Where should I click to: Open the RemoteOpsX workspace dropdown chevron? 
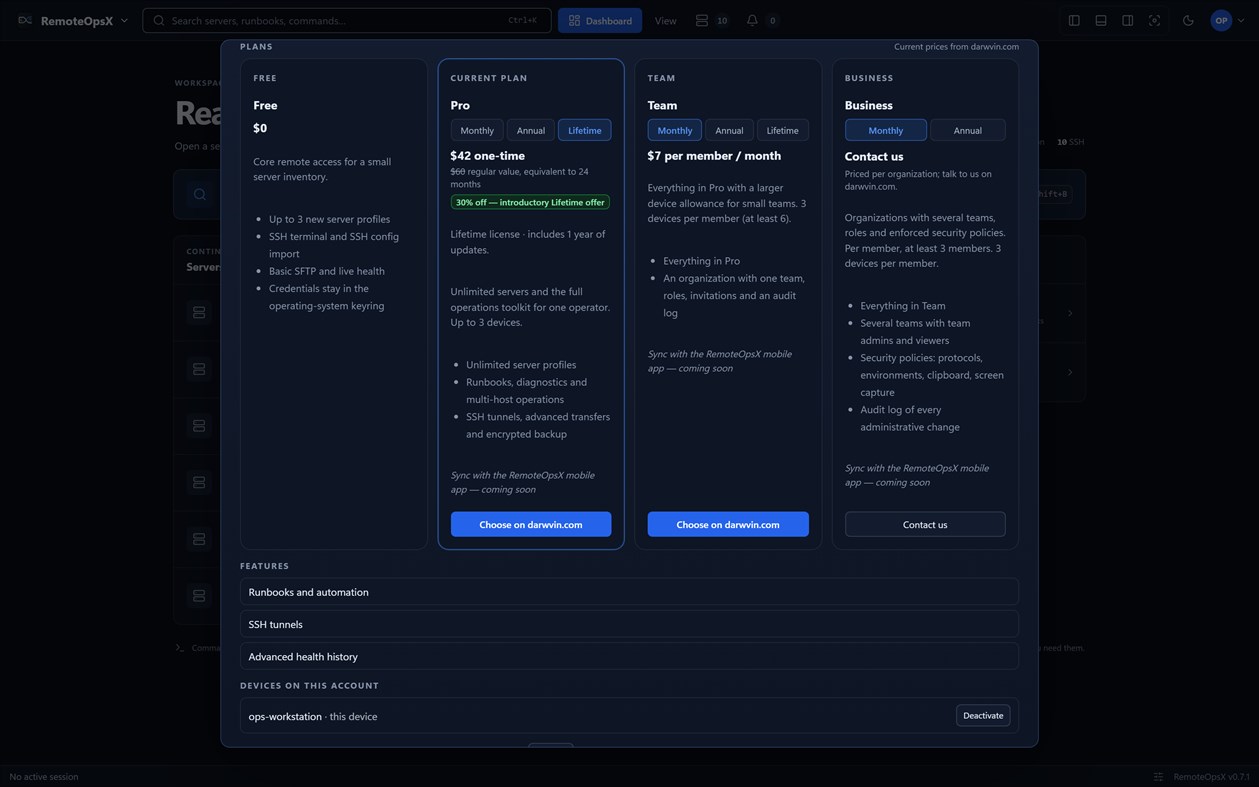point(124,20)
